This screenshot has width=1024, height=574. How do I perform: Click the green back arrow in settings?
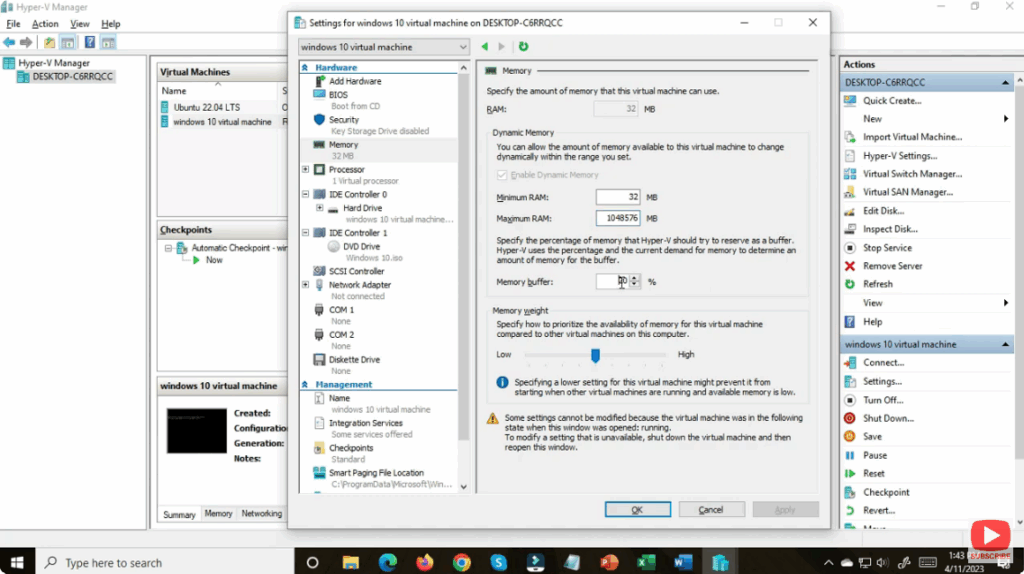point(485,47)
